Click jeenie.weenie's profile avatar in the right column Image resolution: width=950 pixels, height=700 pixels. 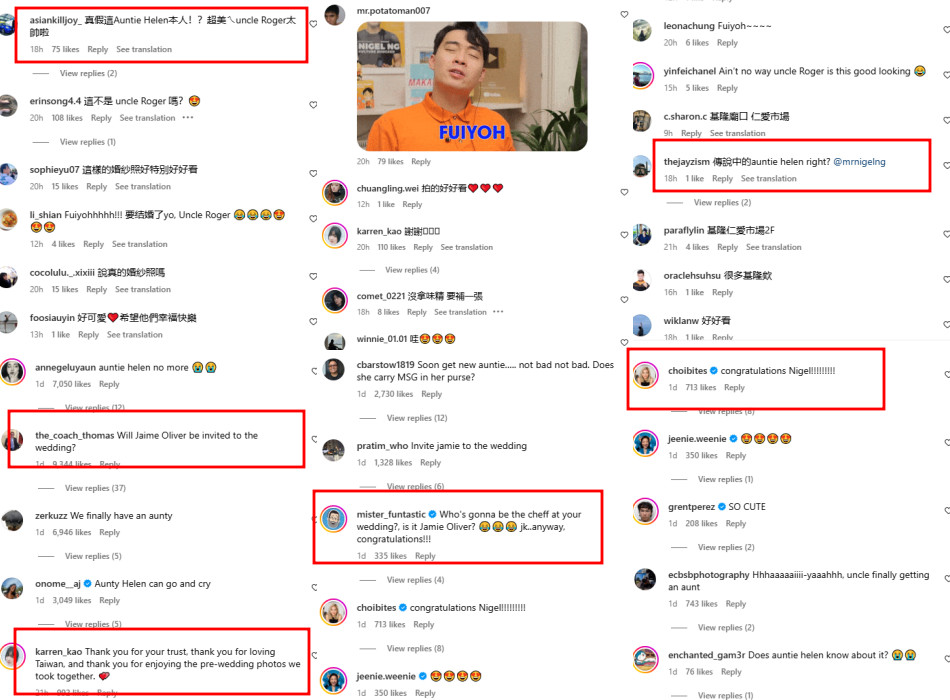coord(645,443)
